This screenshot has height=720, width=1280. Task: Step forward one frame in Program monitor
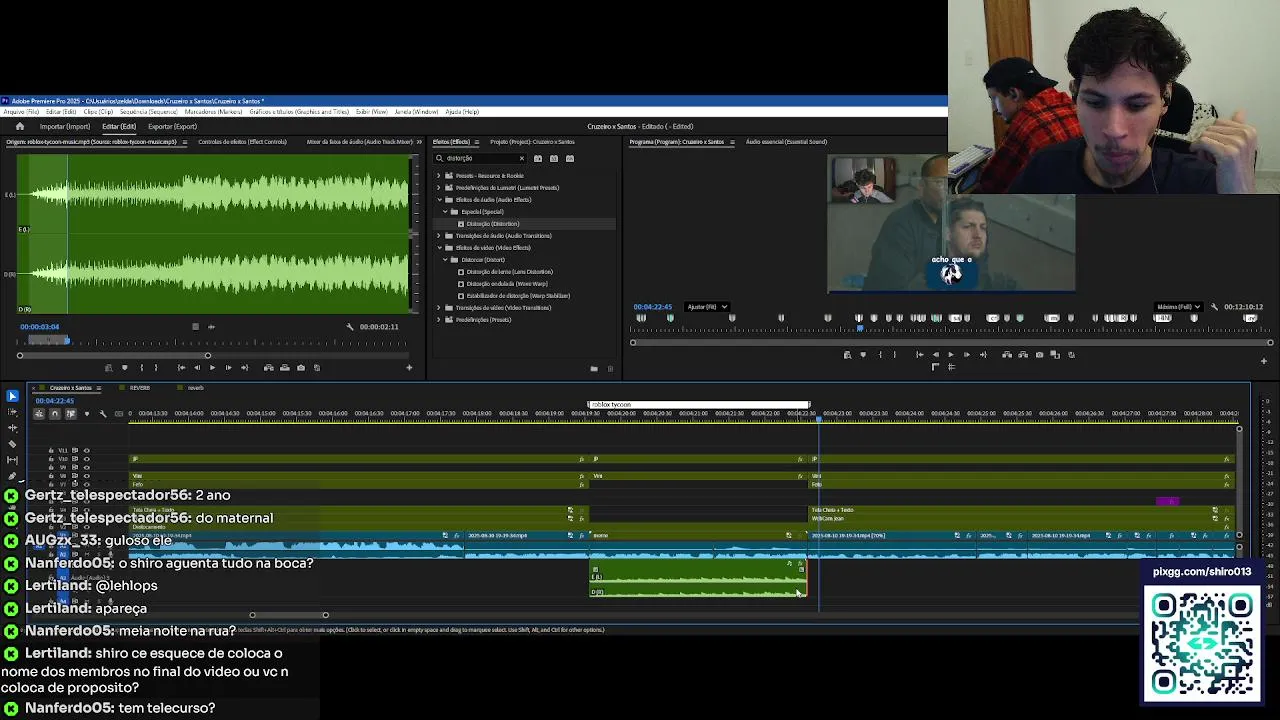pyautogui.click(x=967, y=354)
